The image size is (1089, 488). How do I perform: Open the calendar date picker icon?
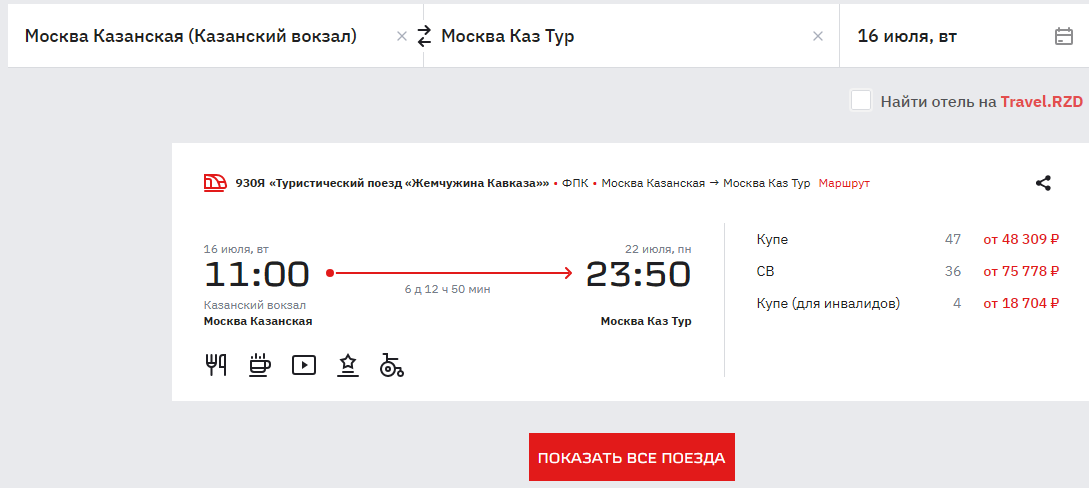[x=1063, y=36]
